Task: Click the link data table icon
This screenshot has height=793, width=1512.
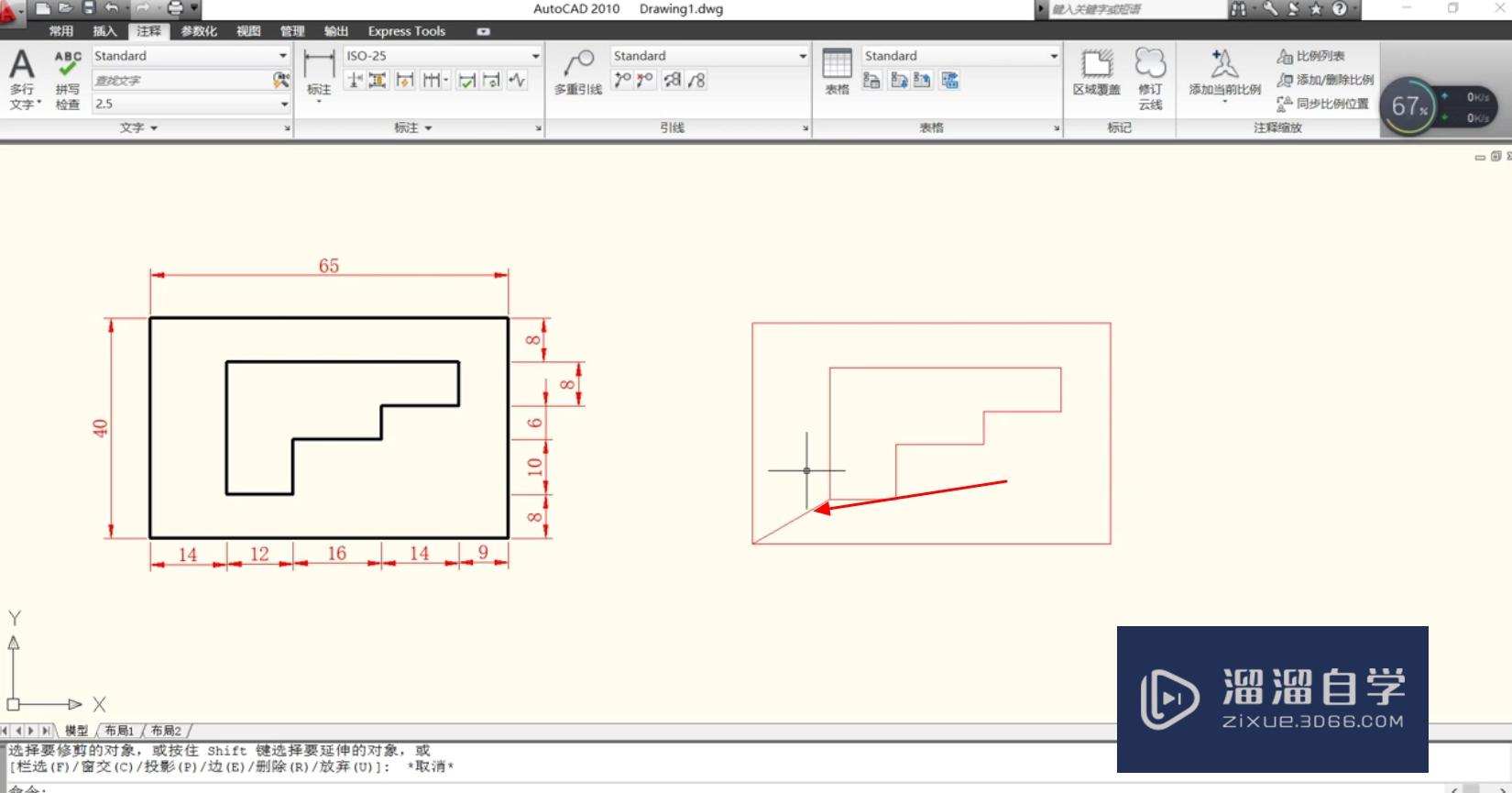Action: 871,81
